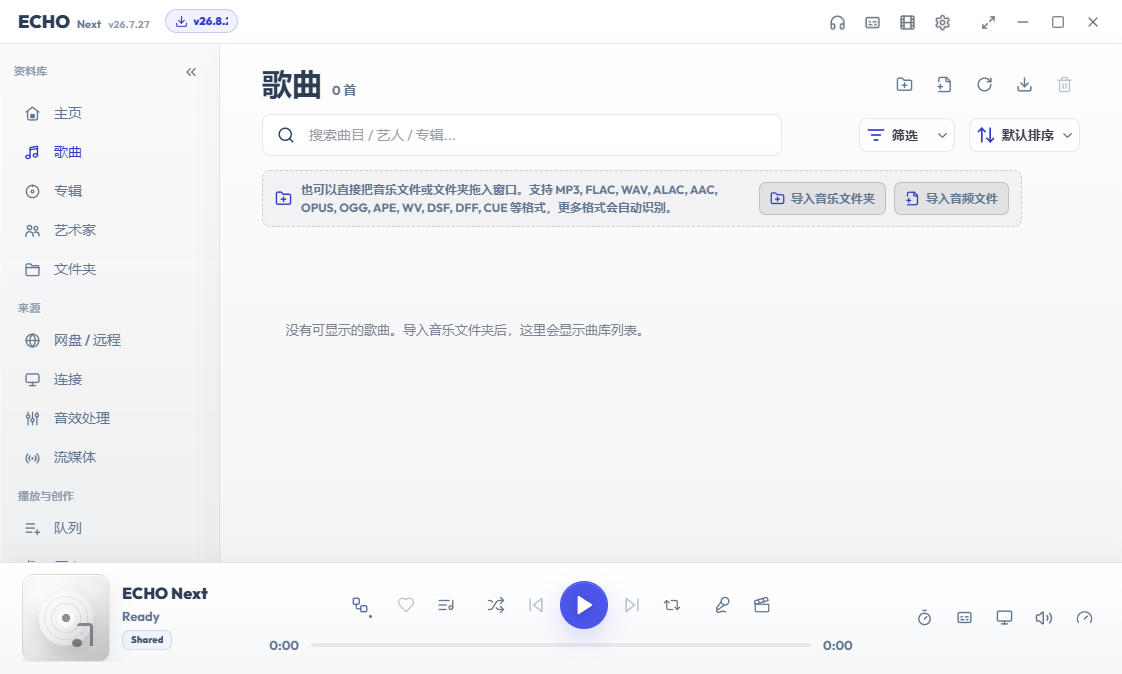The image size is (1122, 674).
Task: Click the playback progress bar
Action: click(561, 645)
